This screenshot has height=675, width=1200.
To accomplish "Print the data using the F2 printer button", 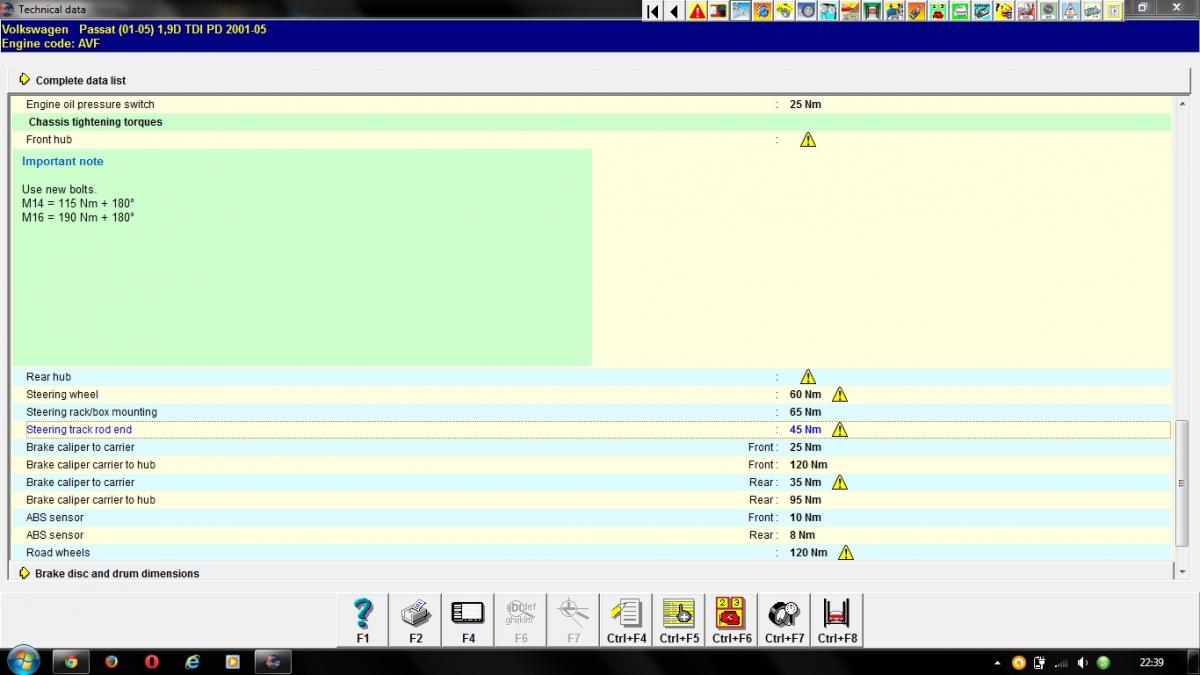I will point(416,619).
